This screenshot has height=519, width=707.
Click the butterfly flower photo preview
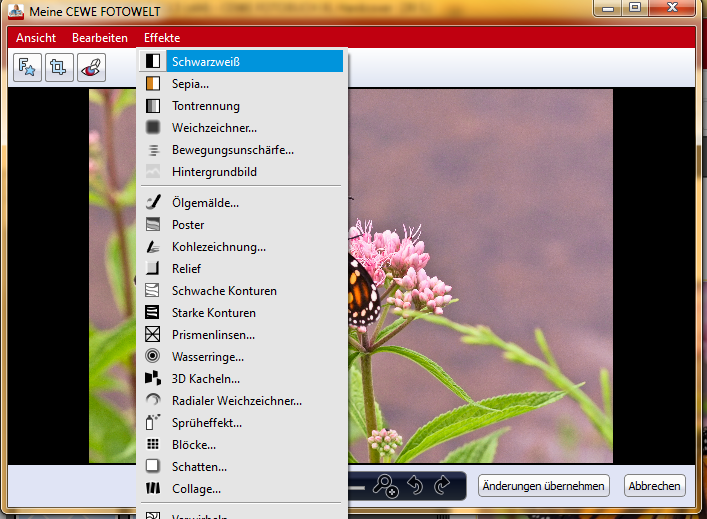pos(480,276)
